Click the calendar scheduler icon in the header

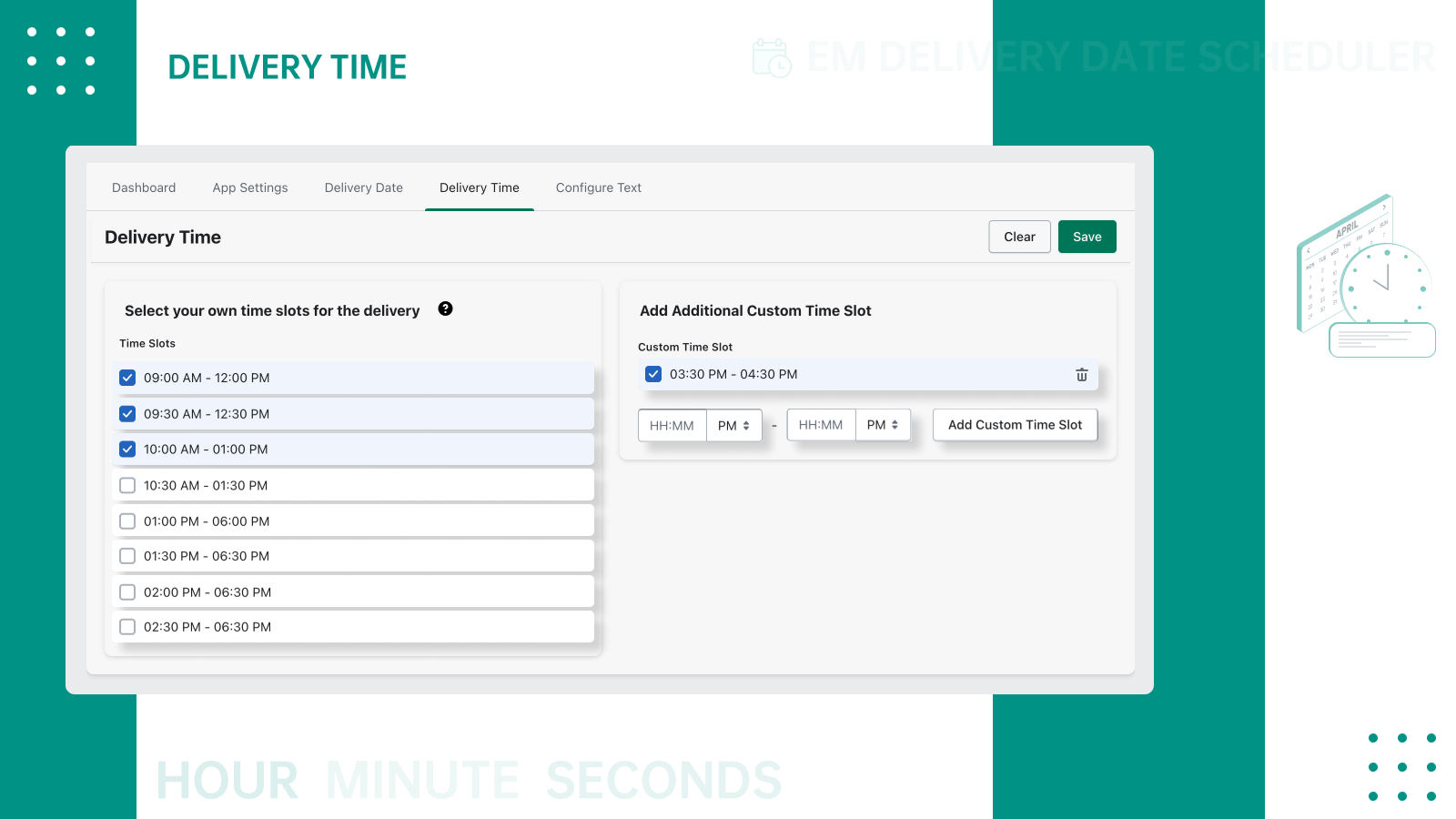(773, 58)
